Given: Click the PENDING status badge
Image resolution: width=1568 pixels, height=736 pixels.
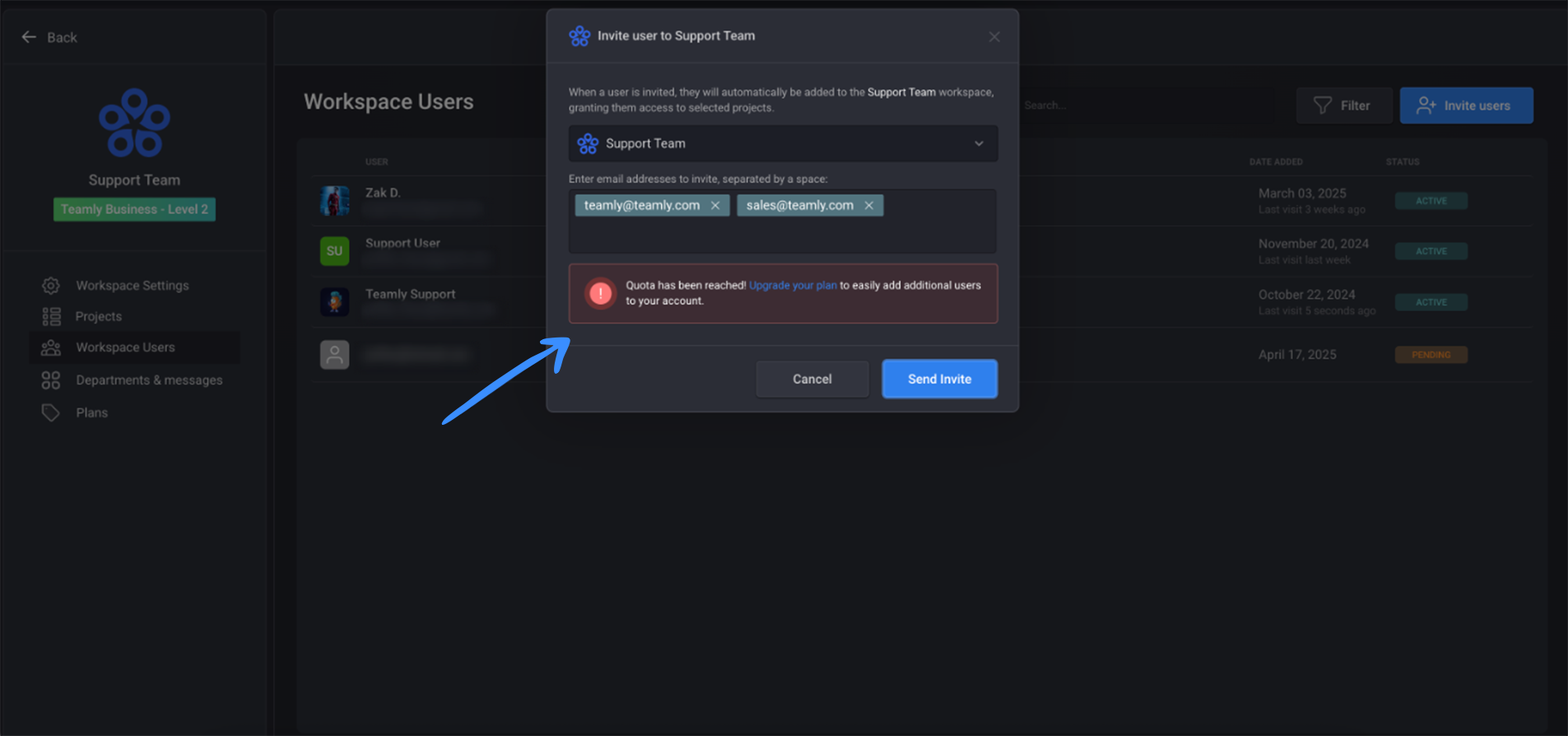Looking at the screenshot, I should [1431, 355].
